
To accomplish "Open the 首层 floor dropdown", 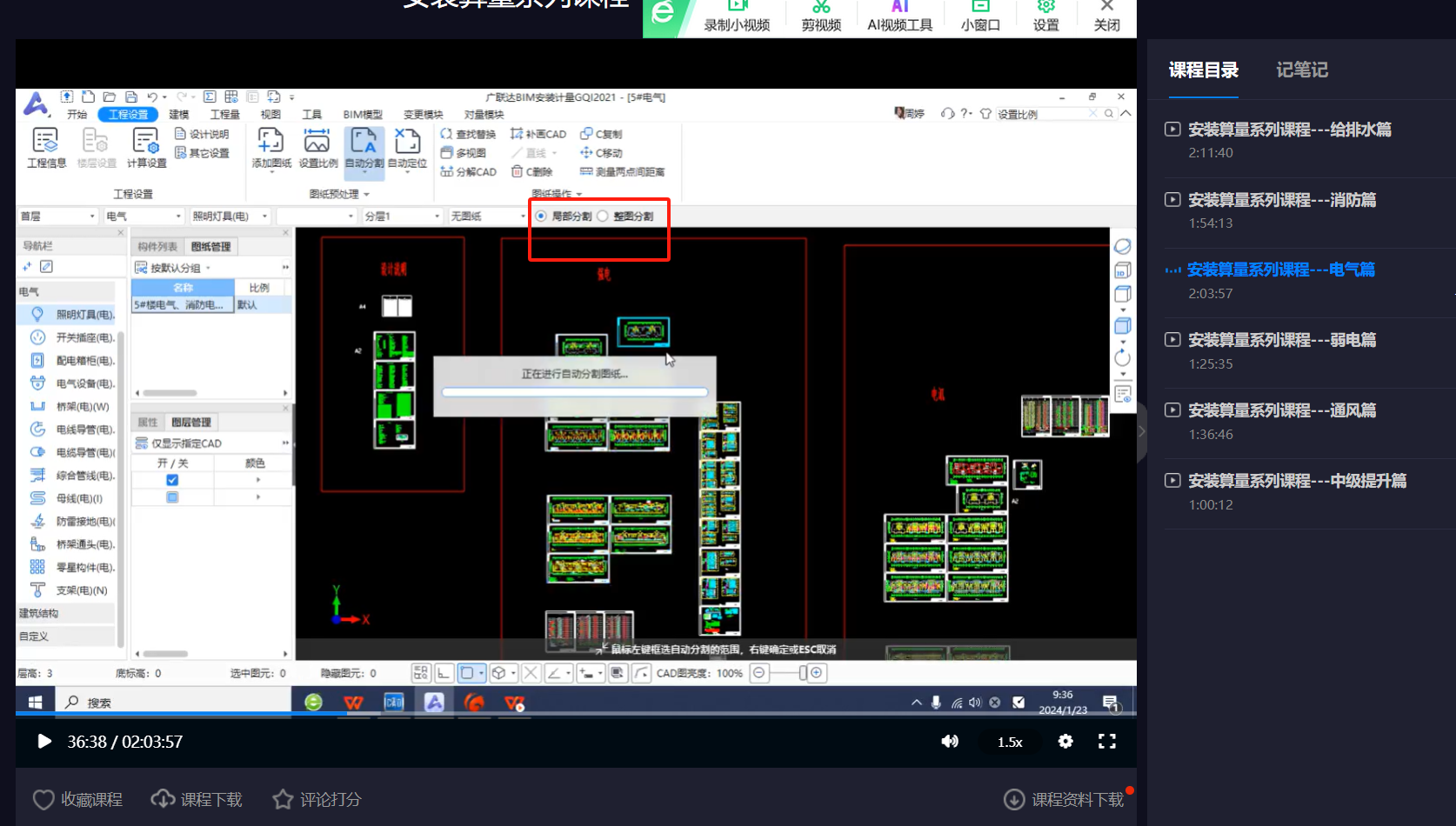I will click(57, 216).
